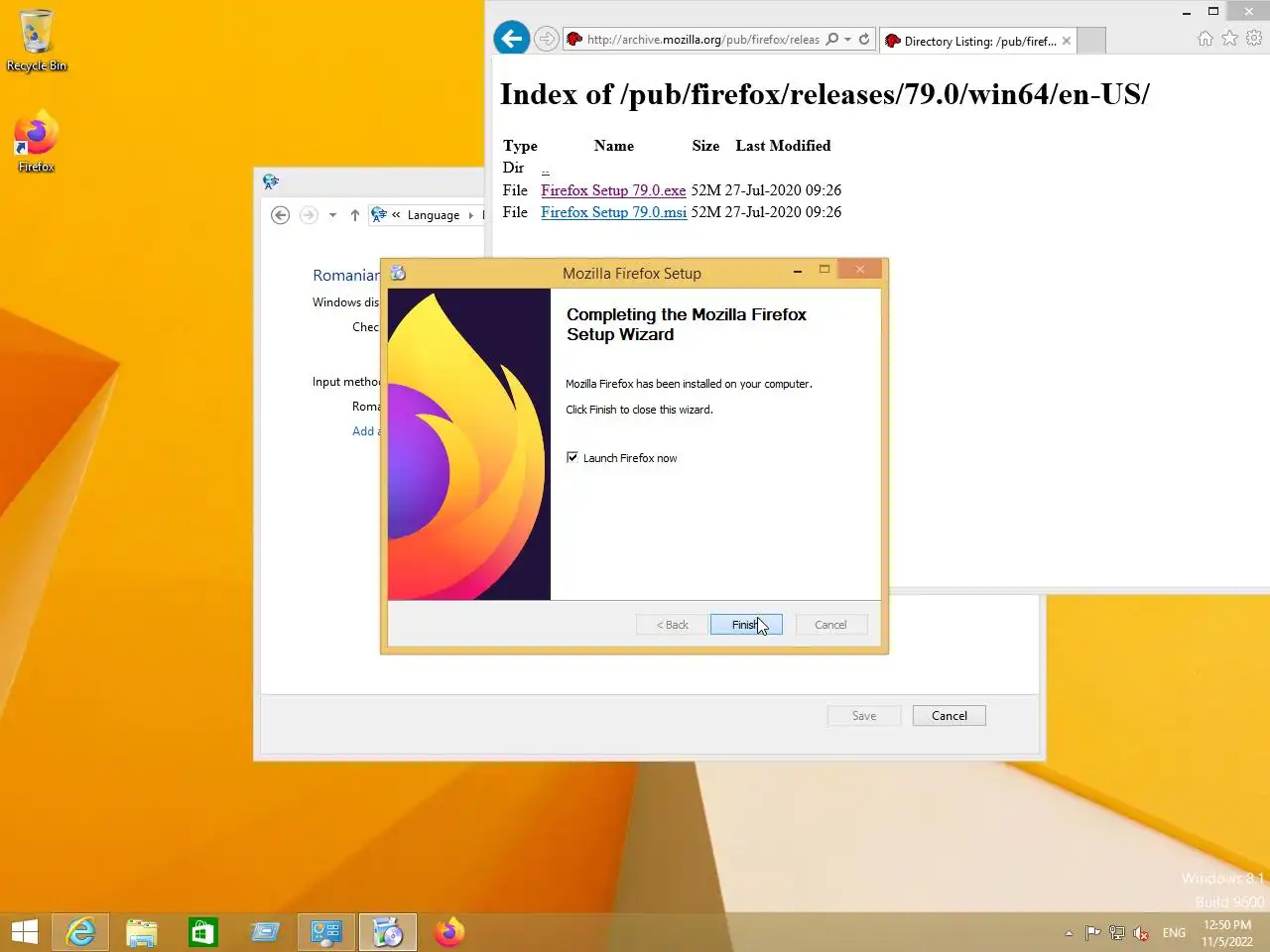The height and width of the screenshot is (952, 1270).
Task: Open the network tray icon
Action: pyautogui.click(x=1117, y=933)
